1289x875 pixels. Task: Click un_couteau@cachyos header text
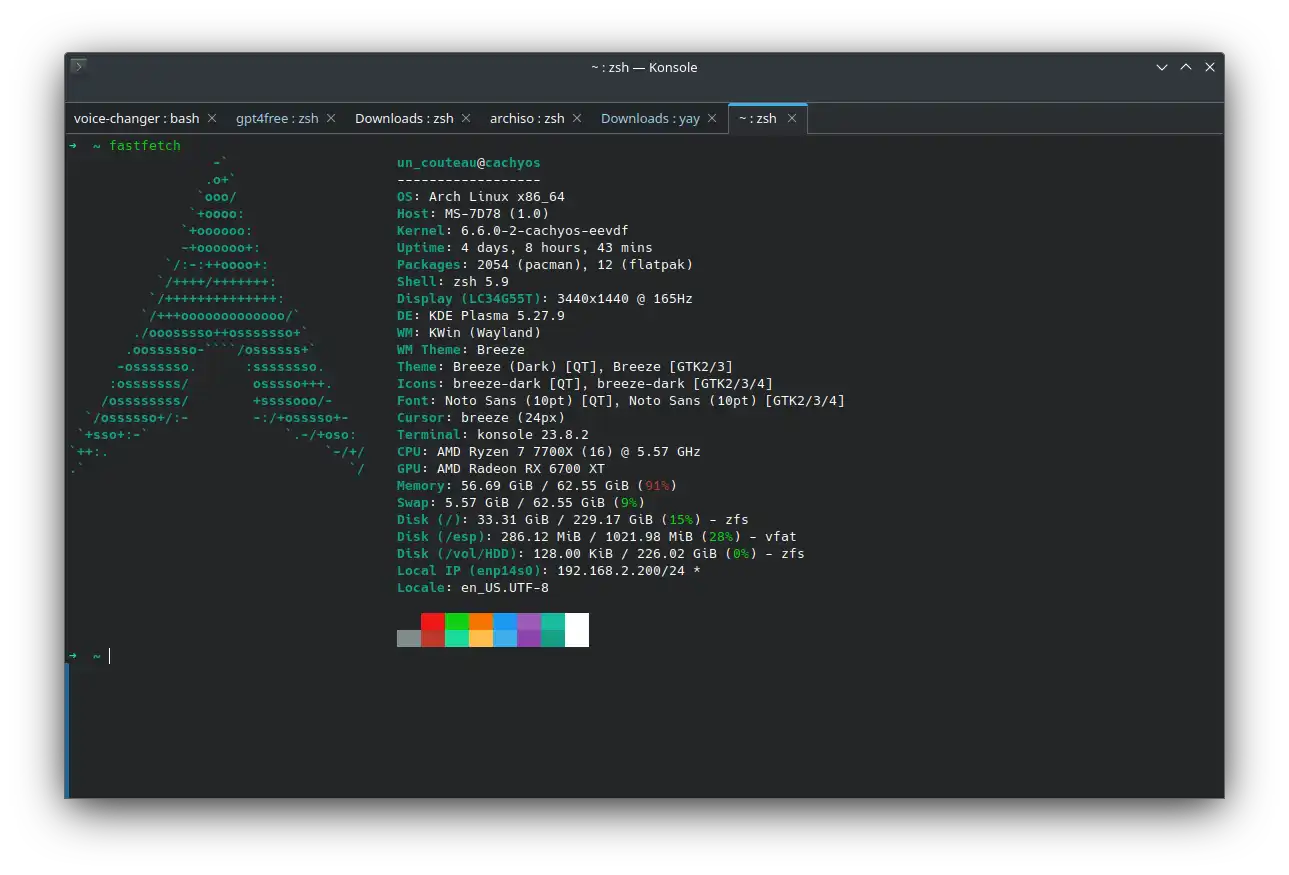click(469, 162)
